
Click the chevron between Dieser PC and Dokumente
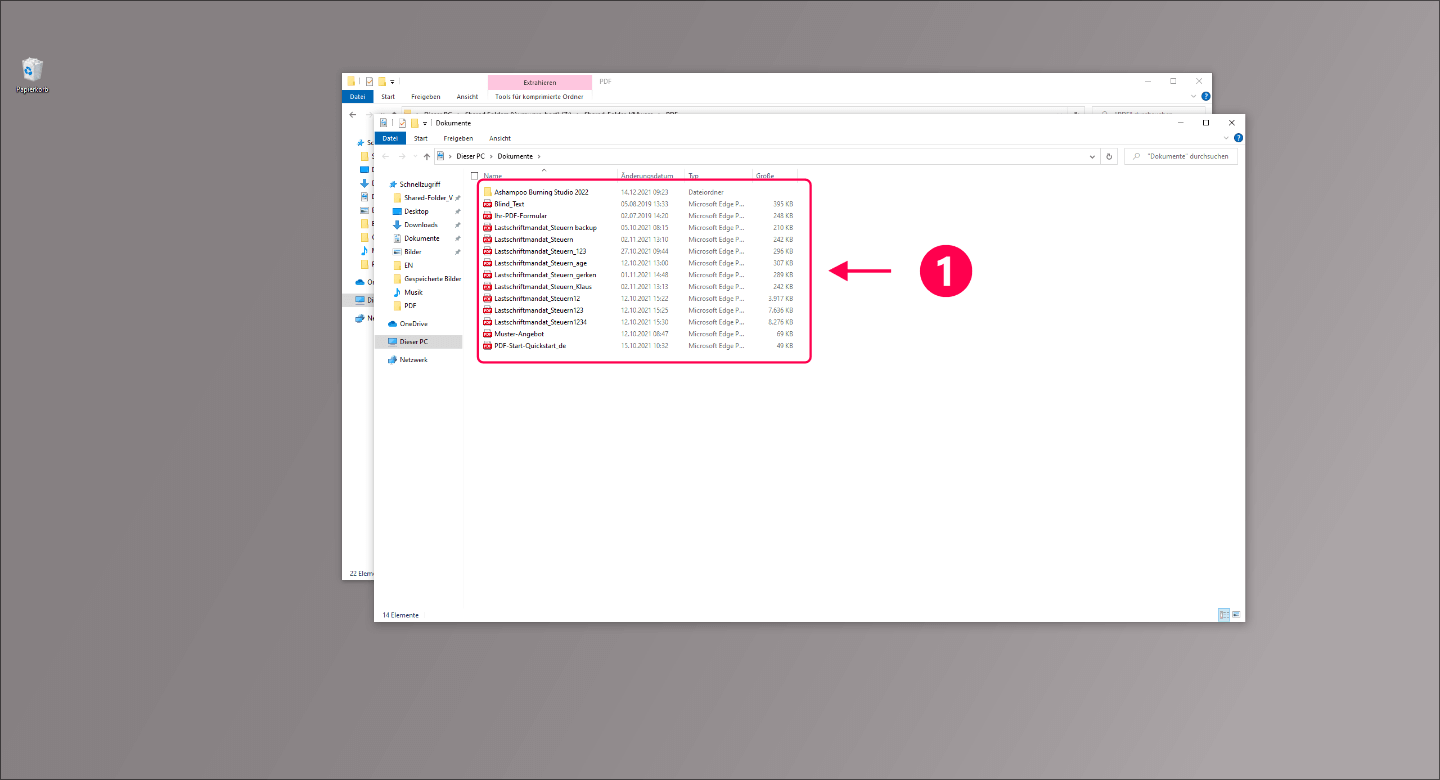click(x=491, y=156)
